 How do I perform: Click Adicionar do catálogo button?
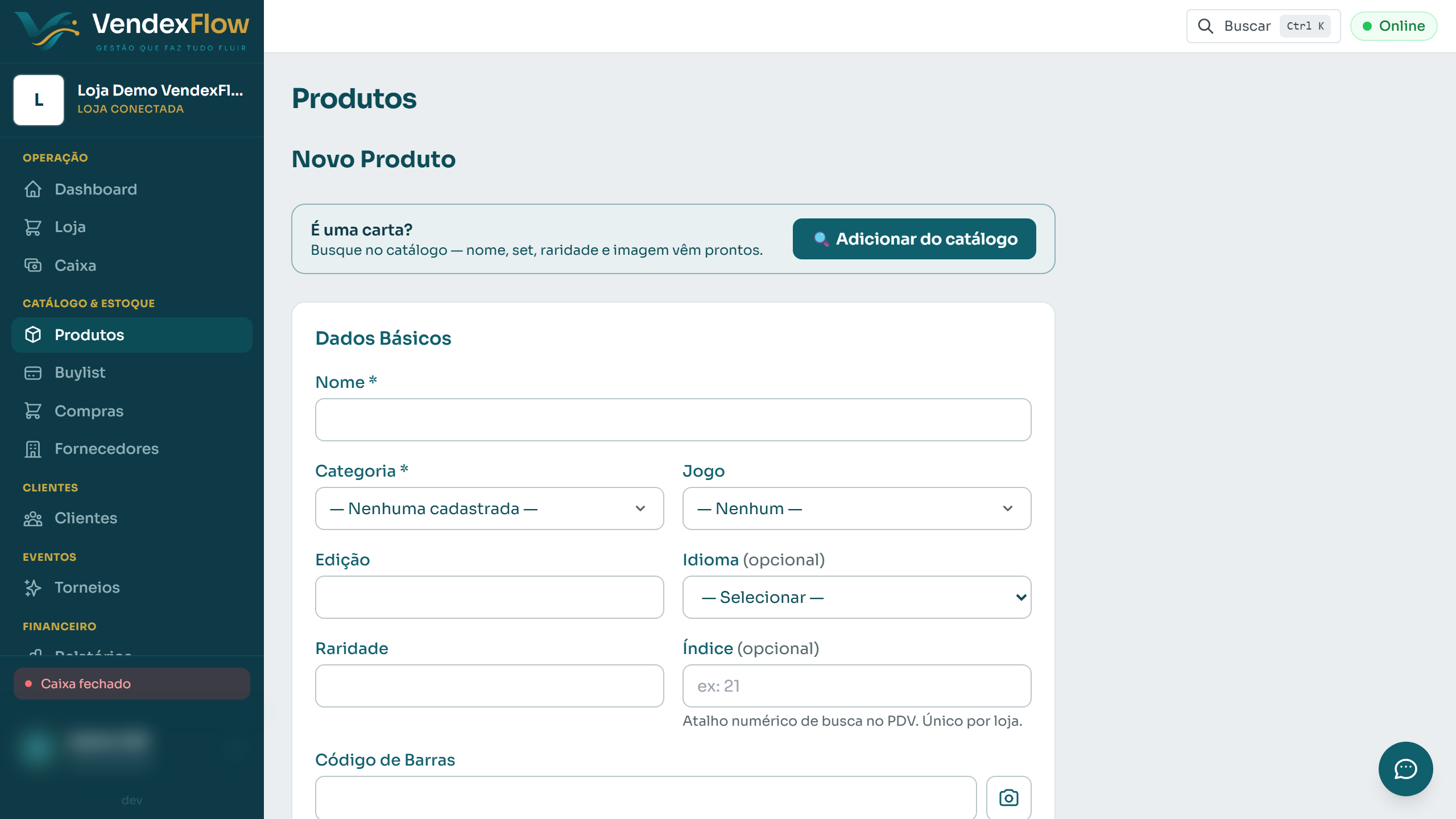[x=914, y=239]
